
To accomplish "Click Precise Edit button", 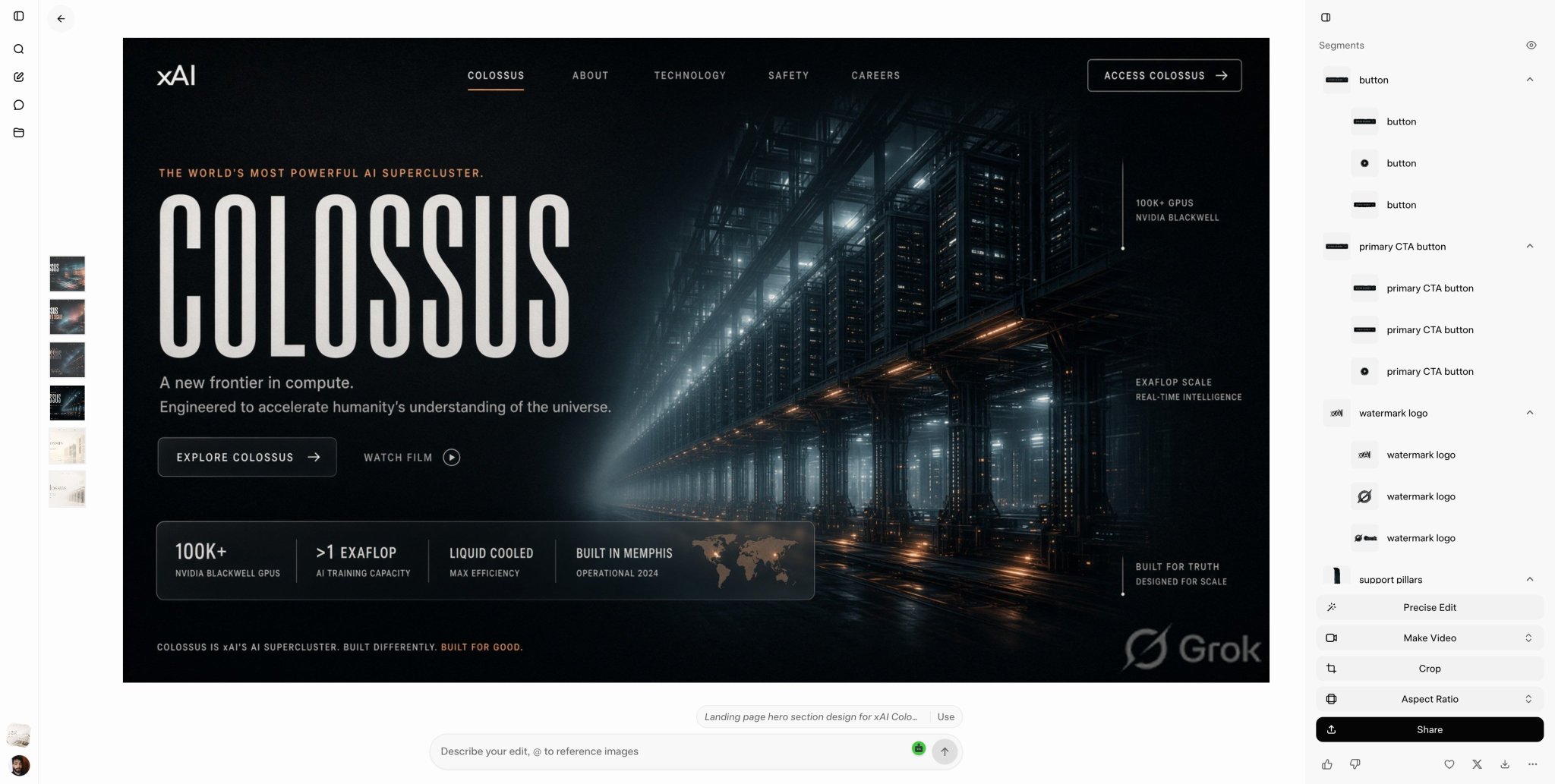I will tap(1430, 607).
